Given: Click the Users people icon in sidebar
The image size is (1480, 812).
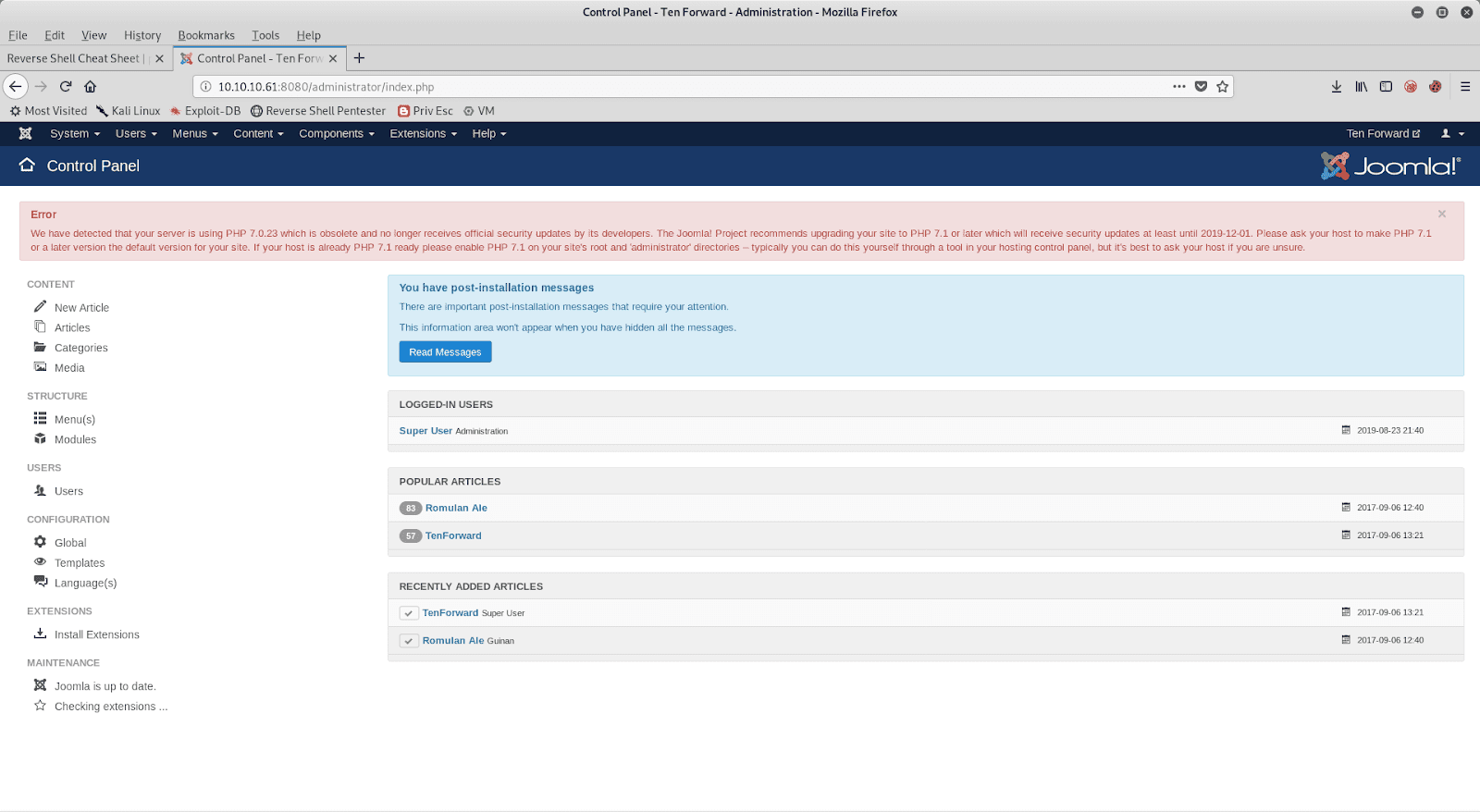Looking at the screenshot, I should (x=40, y=490).
